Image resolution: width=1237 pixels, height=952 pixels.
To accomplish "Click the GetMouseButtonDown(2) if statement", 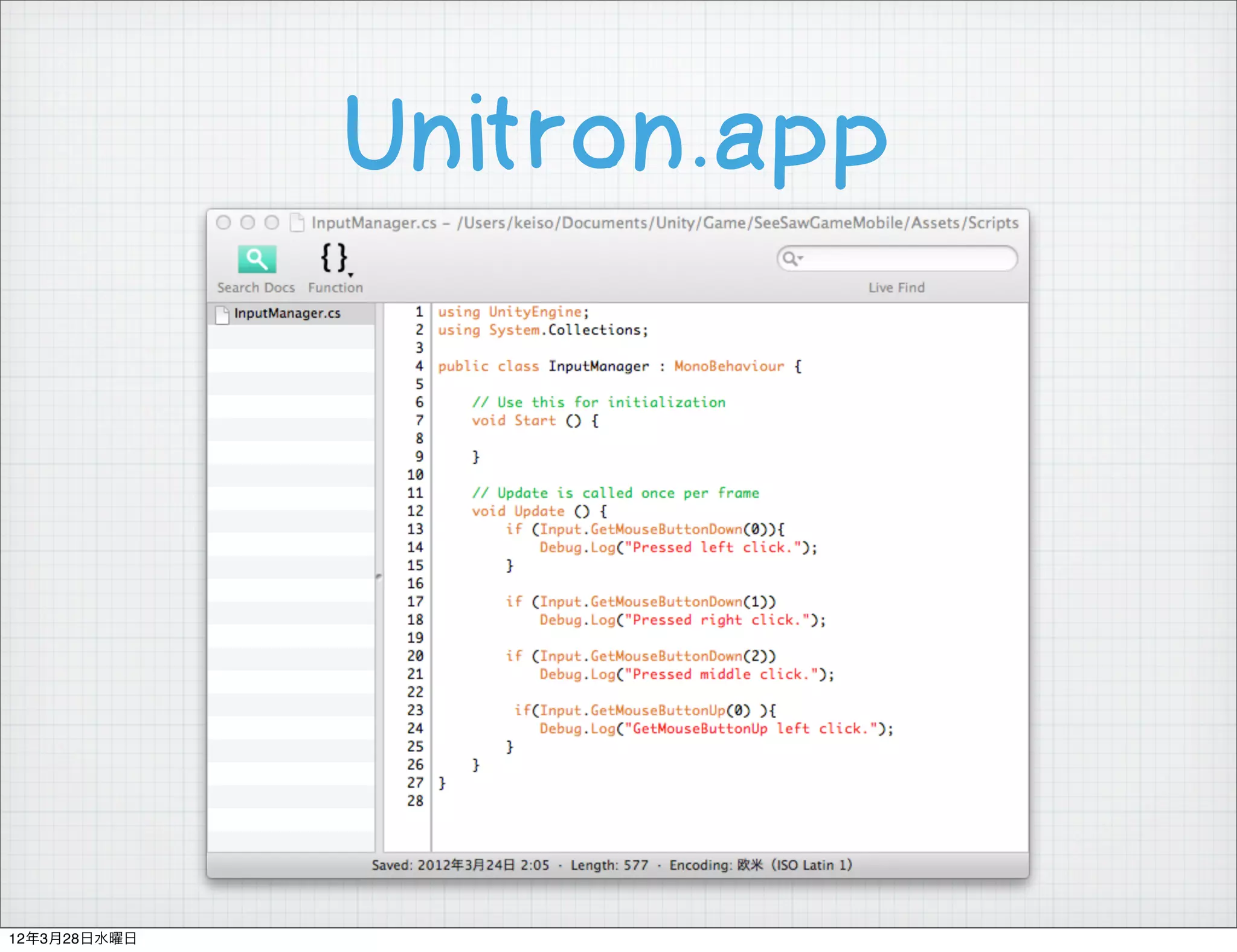I will (x=641, y=656).
